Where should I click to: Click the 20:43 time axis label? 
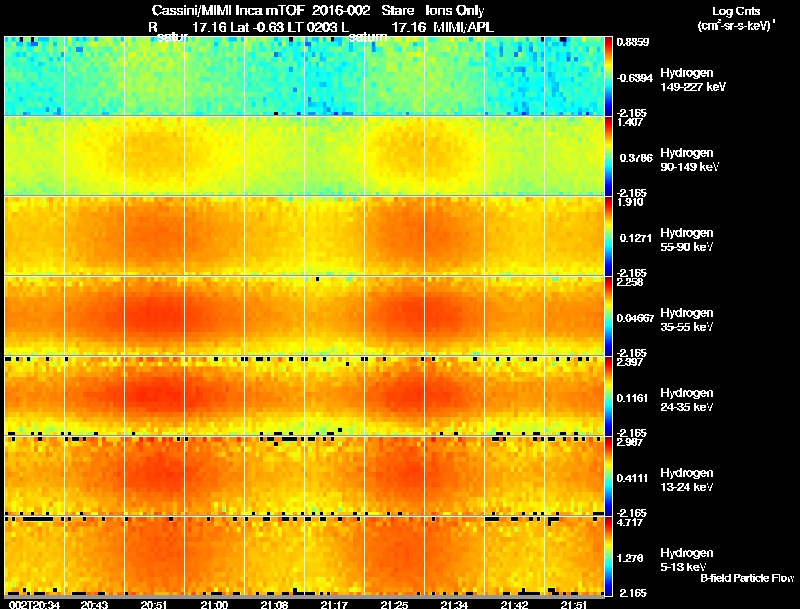(x=94, y=605)
